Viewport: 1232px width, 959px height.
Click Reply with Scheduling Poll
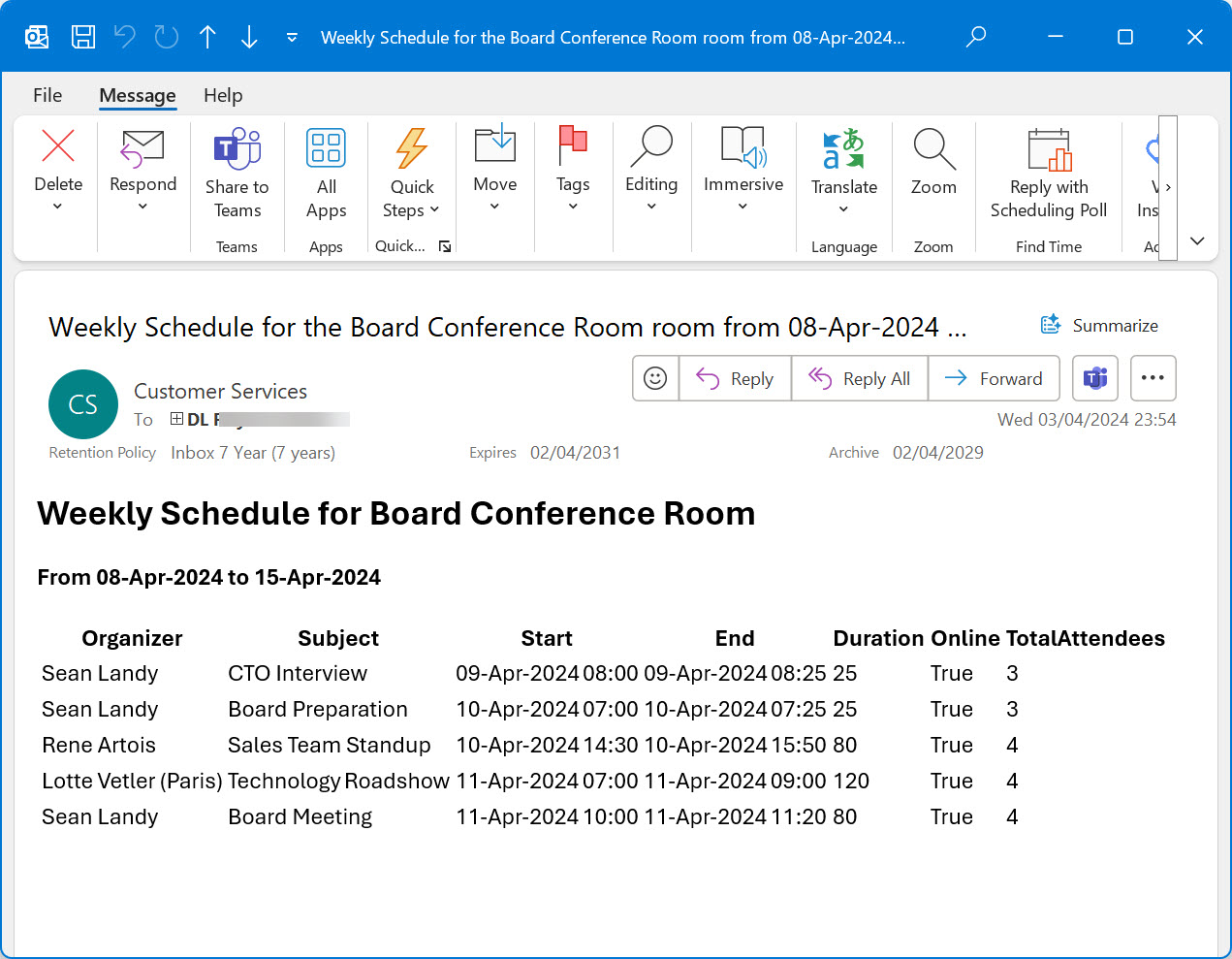pos(1047,175)
